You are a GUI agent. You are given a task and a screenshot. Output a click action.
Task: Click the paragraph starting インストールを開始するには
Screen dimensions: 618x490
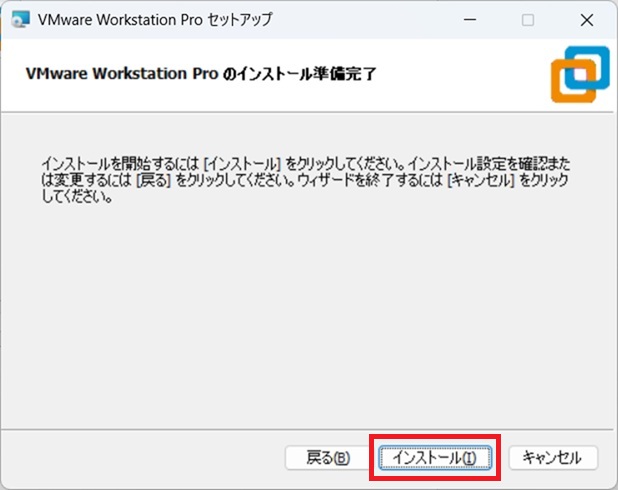(x=306, y=180)
